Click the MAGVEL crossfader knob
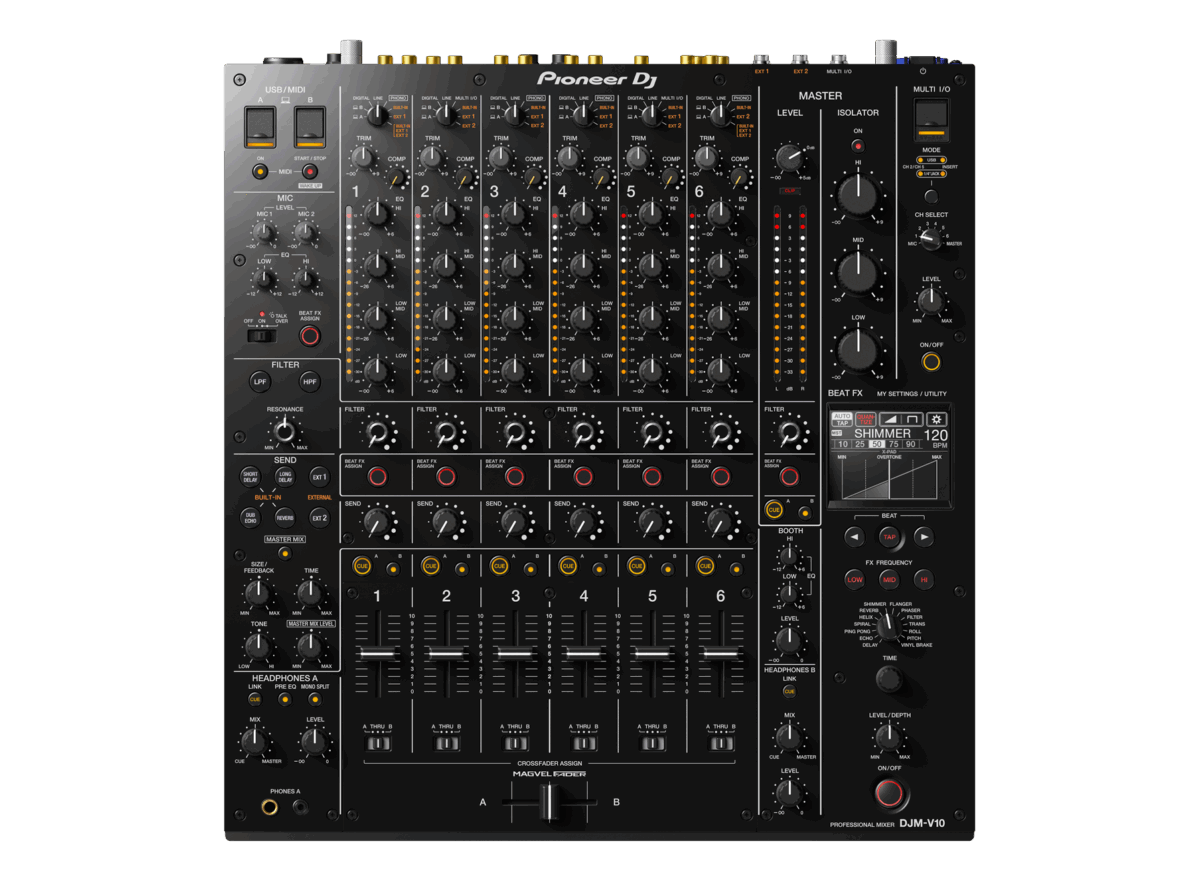This screenshot has height=881, width=1200. tap(547, 802)
